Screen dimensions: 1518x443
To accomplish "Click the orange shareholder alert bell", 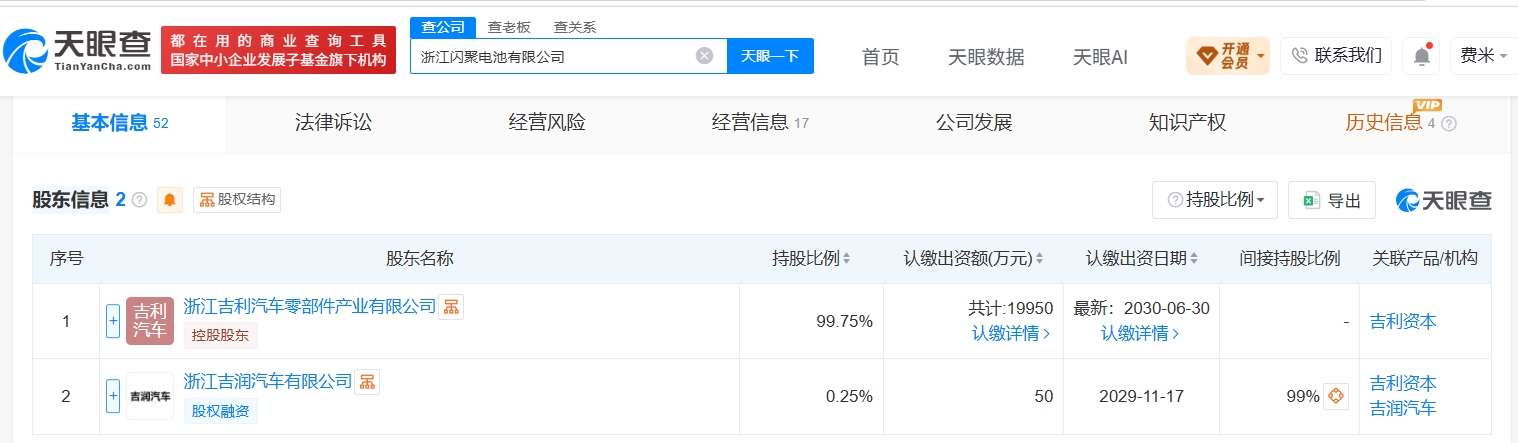I will (170, 200).
